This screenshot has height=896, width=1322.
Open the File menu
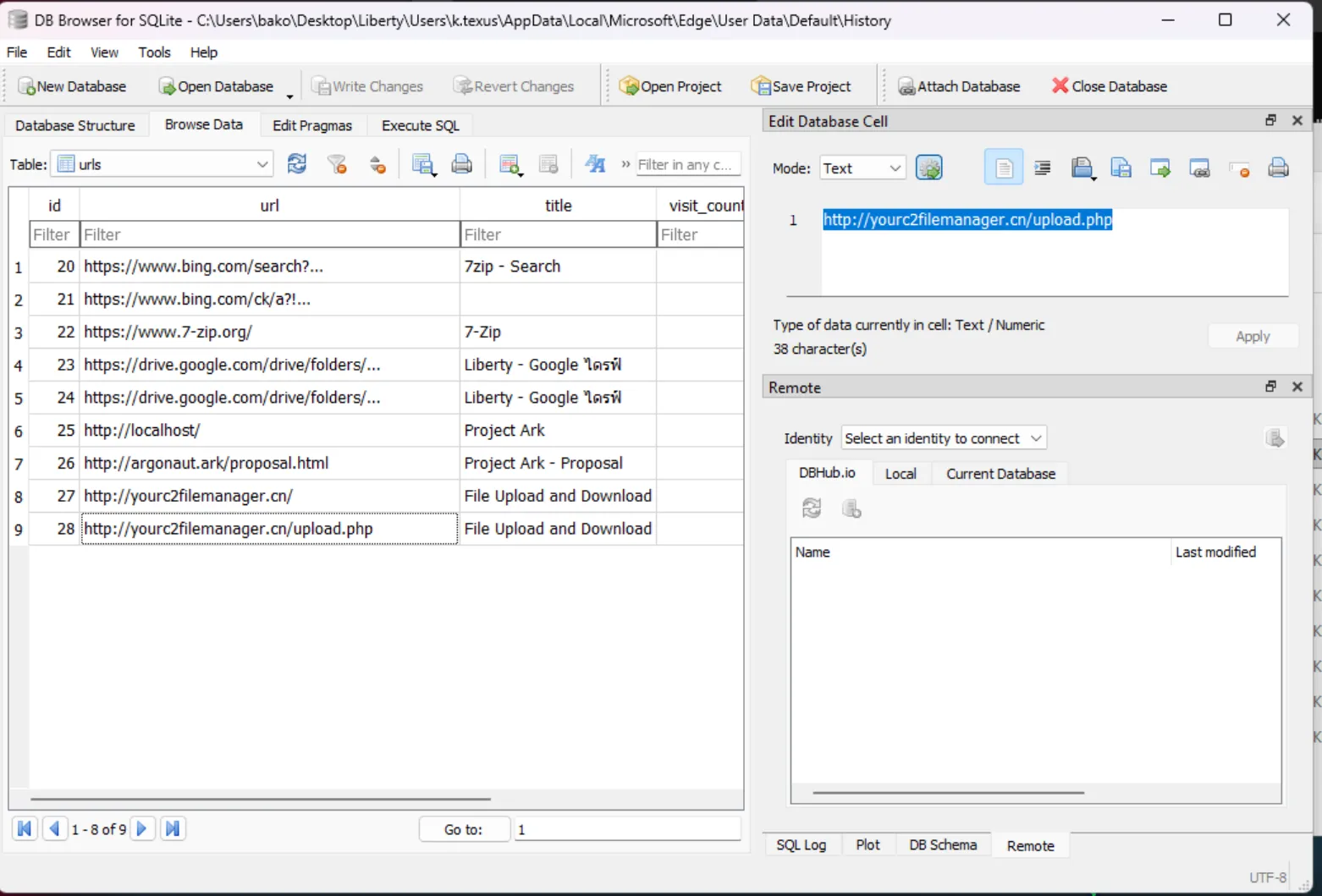17,52
